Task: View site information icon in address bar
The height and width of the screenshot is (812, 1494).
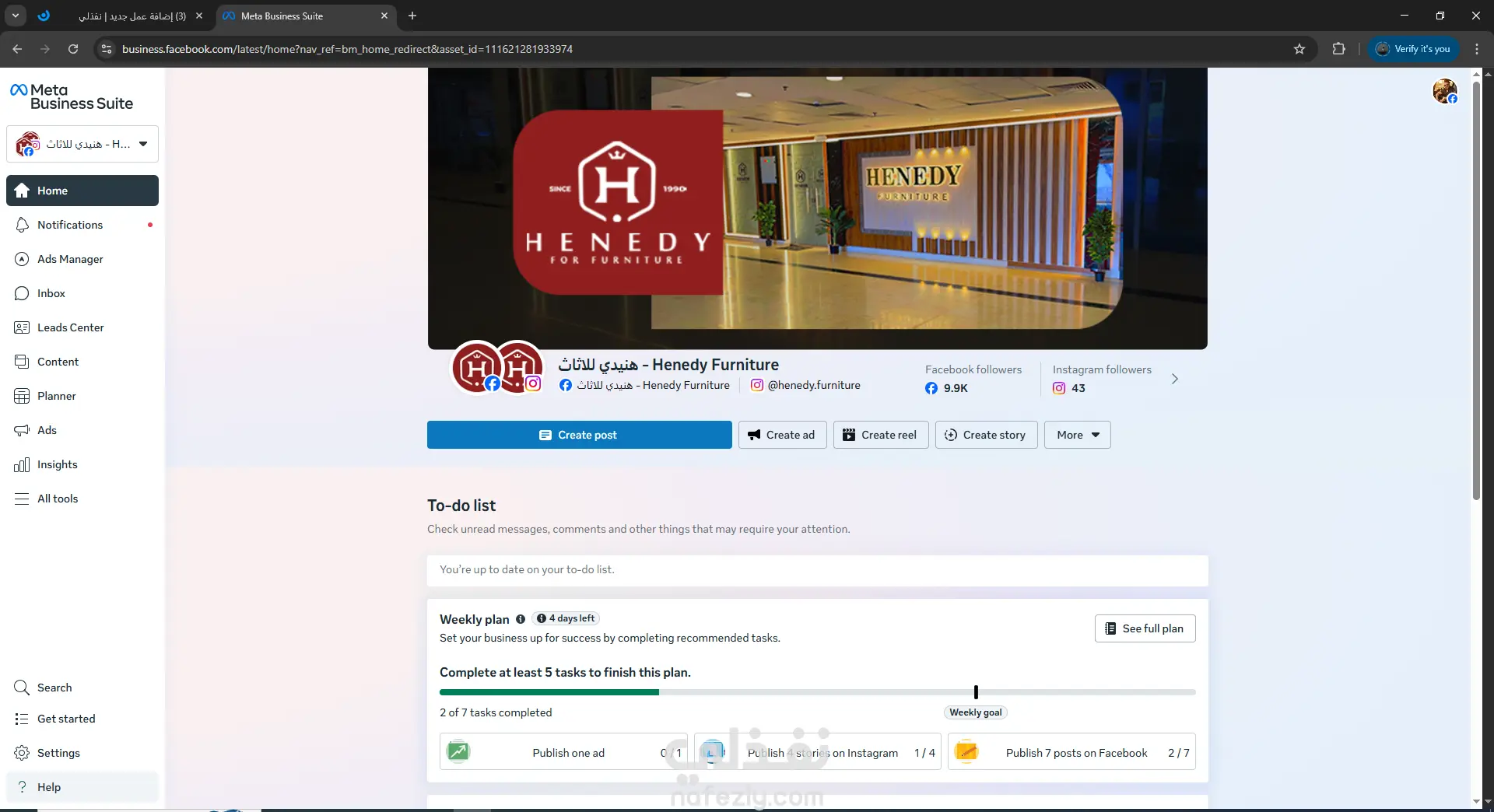Action: click(107, 49)
